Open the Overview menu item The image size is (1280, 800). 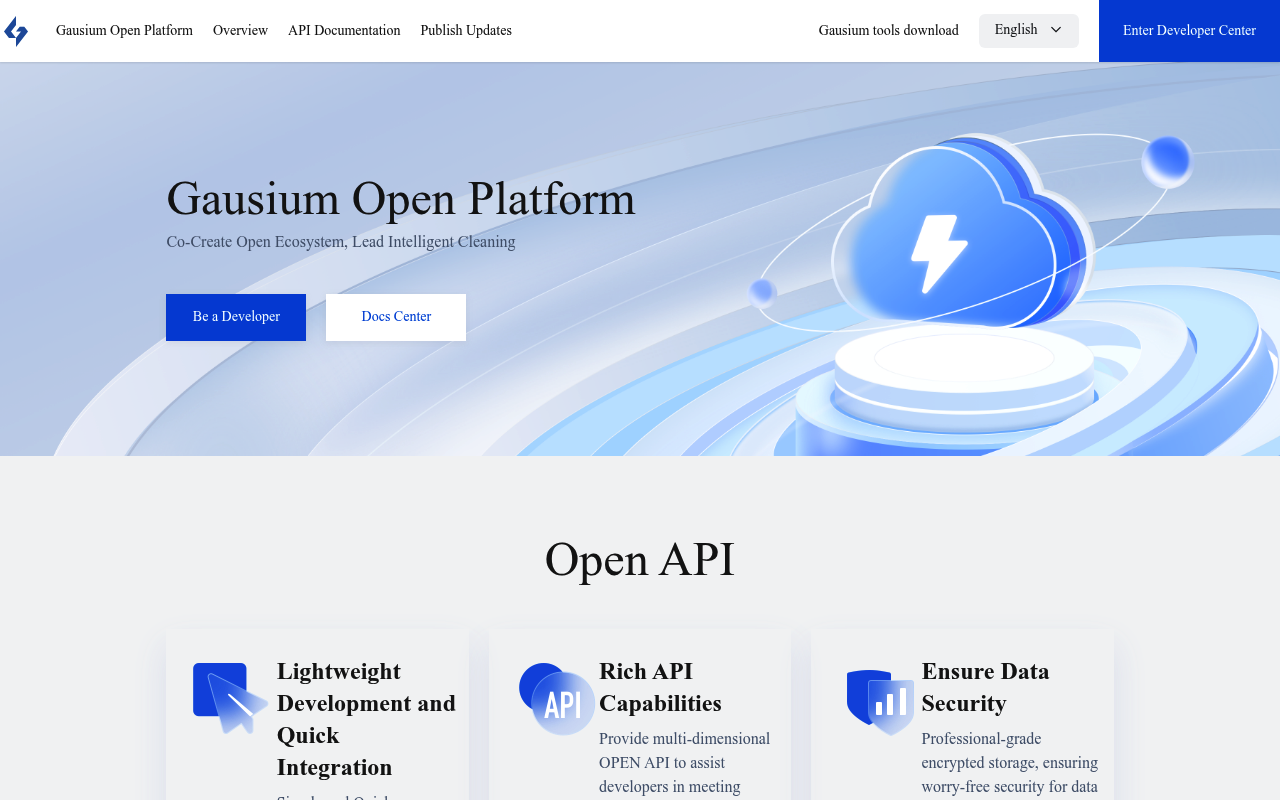pos(240,30)
